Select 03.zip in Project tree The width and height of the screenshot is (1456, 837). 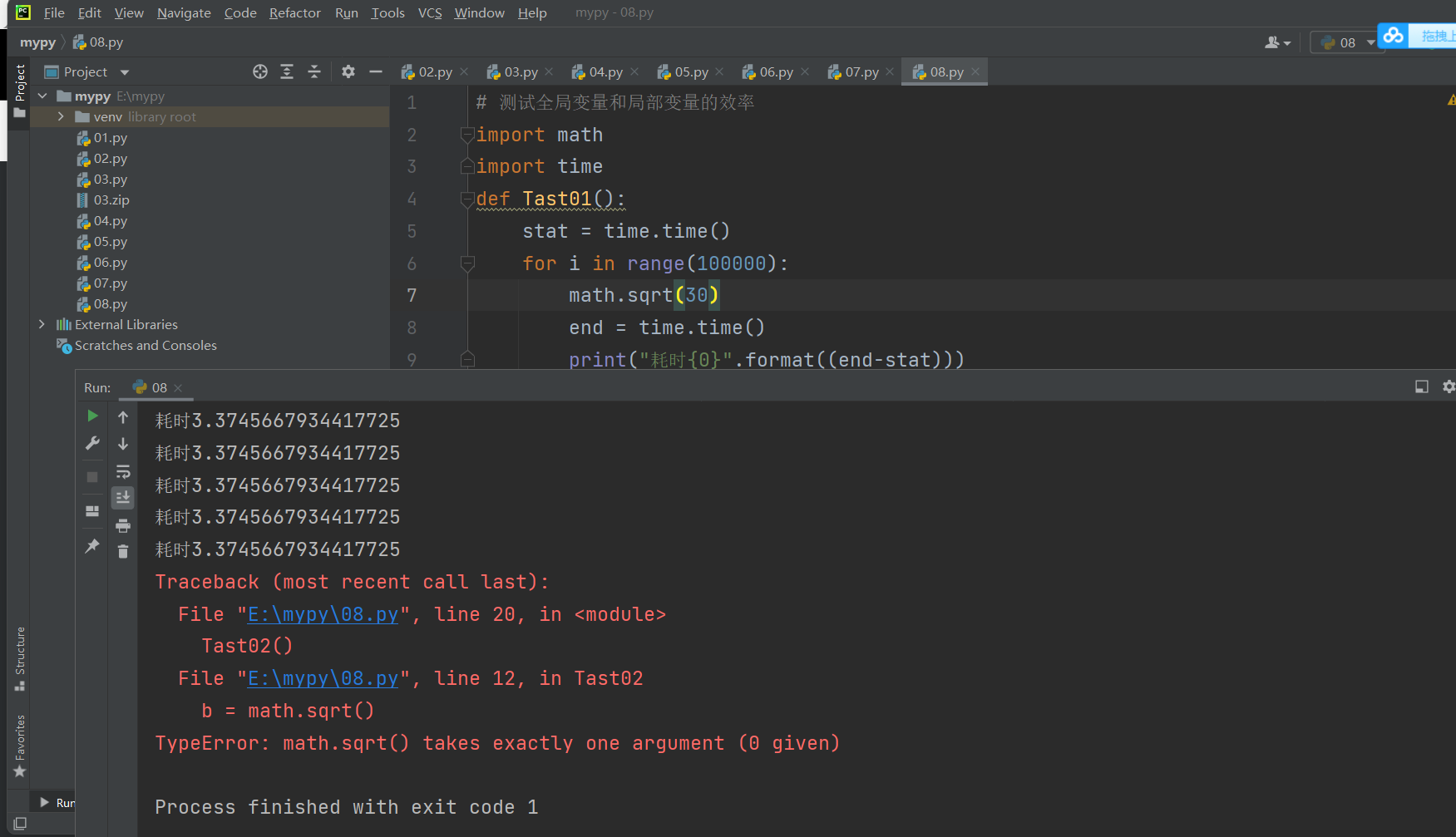(111, 200)
